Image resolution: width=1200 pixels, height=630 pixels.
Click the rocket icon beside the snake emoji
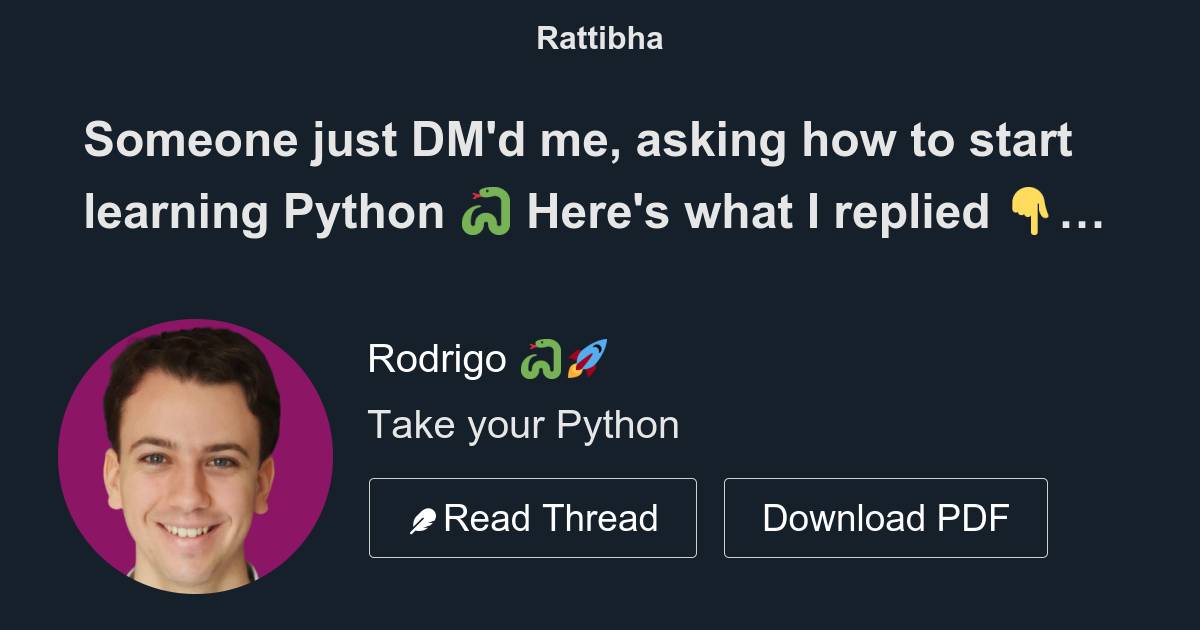586,358
